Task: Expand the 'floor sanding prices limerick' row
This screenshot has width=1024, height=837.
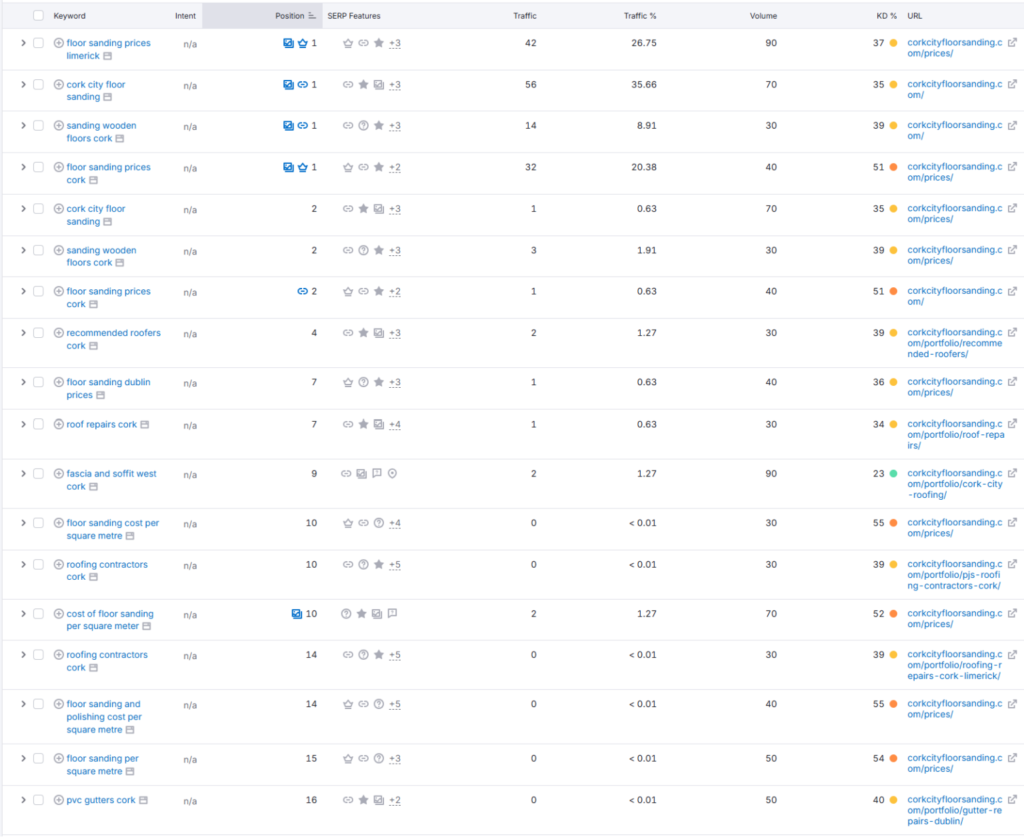Action: pyautogui.click(x=23, y=43)
